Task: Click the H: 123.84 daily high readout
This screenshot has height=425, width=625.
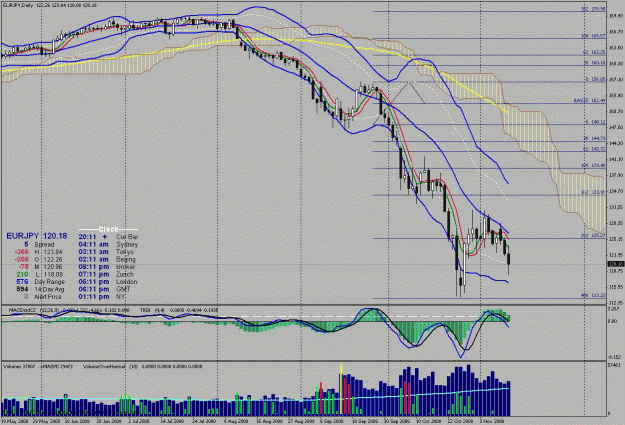Action: 39,252
